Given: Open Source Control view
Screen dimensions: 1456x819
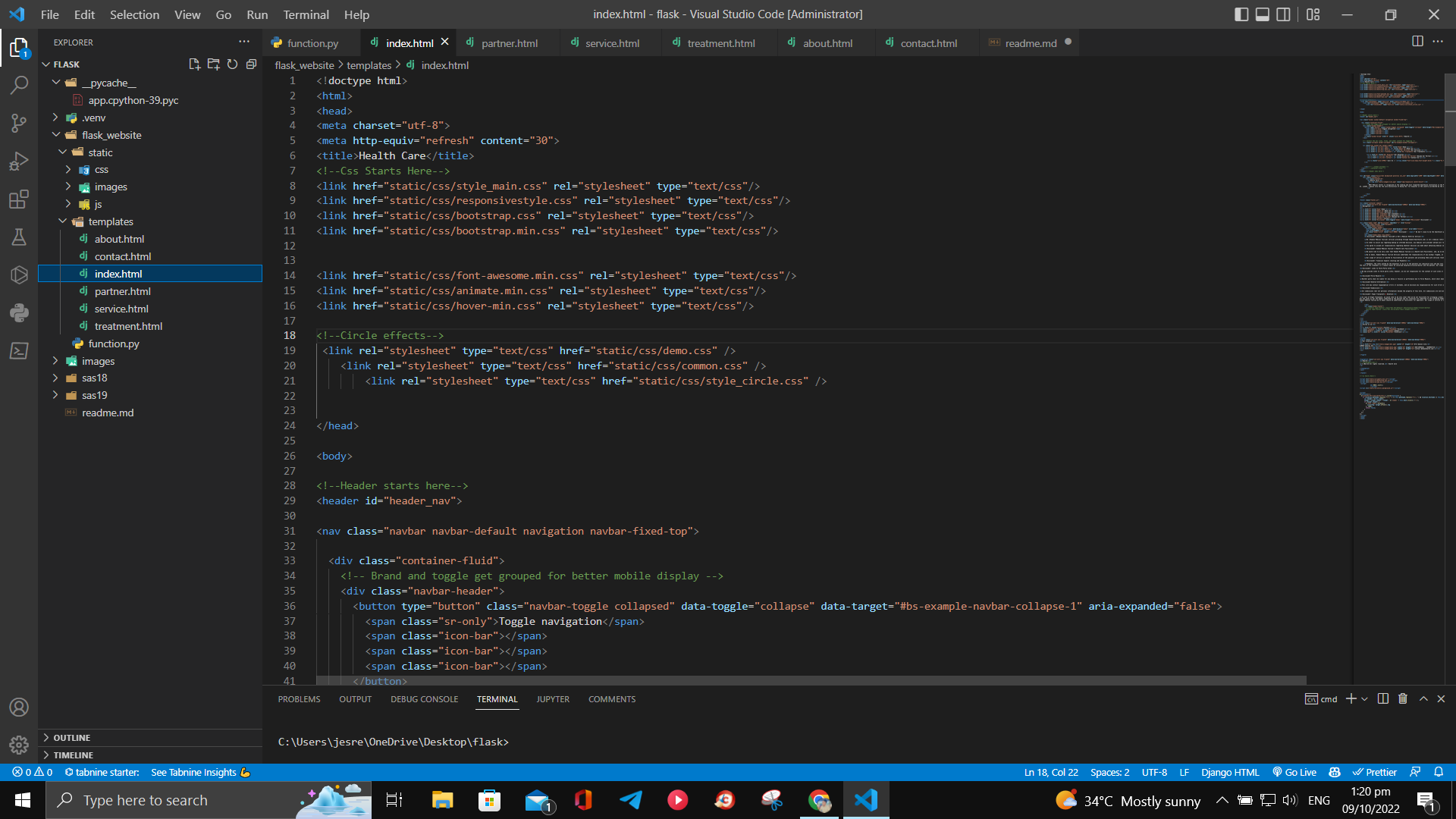Looking at the screenshot, I should 19,123.
